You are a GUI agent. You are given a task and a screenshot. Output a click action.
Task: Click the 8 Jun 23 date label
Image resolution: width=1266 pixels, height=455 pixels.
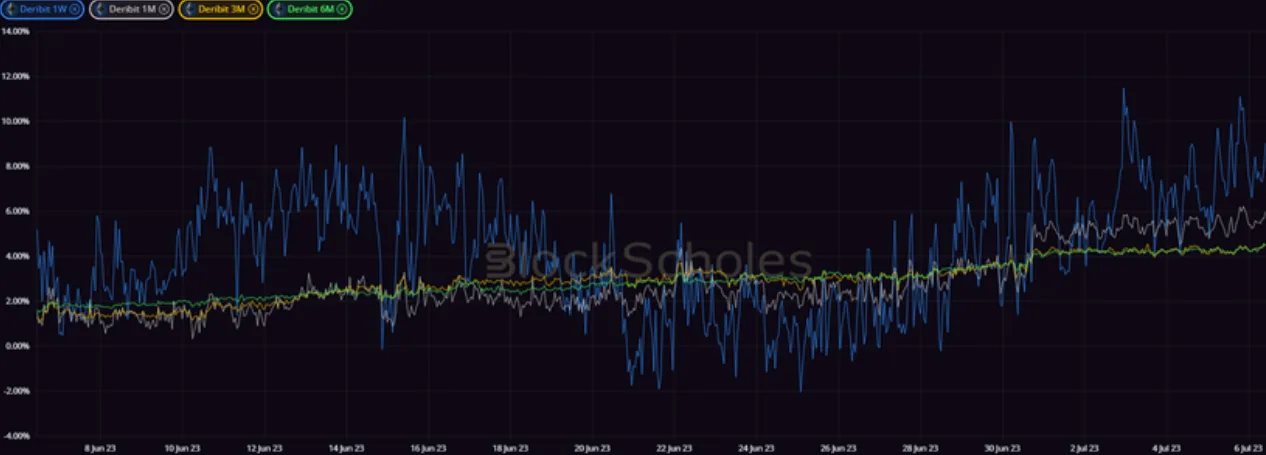click(99, 449)
